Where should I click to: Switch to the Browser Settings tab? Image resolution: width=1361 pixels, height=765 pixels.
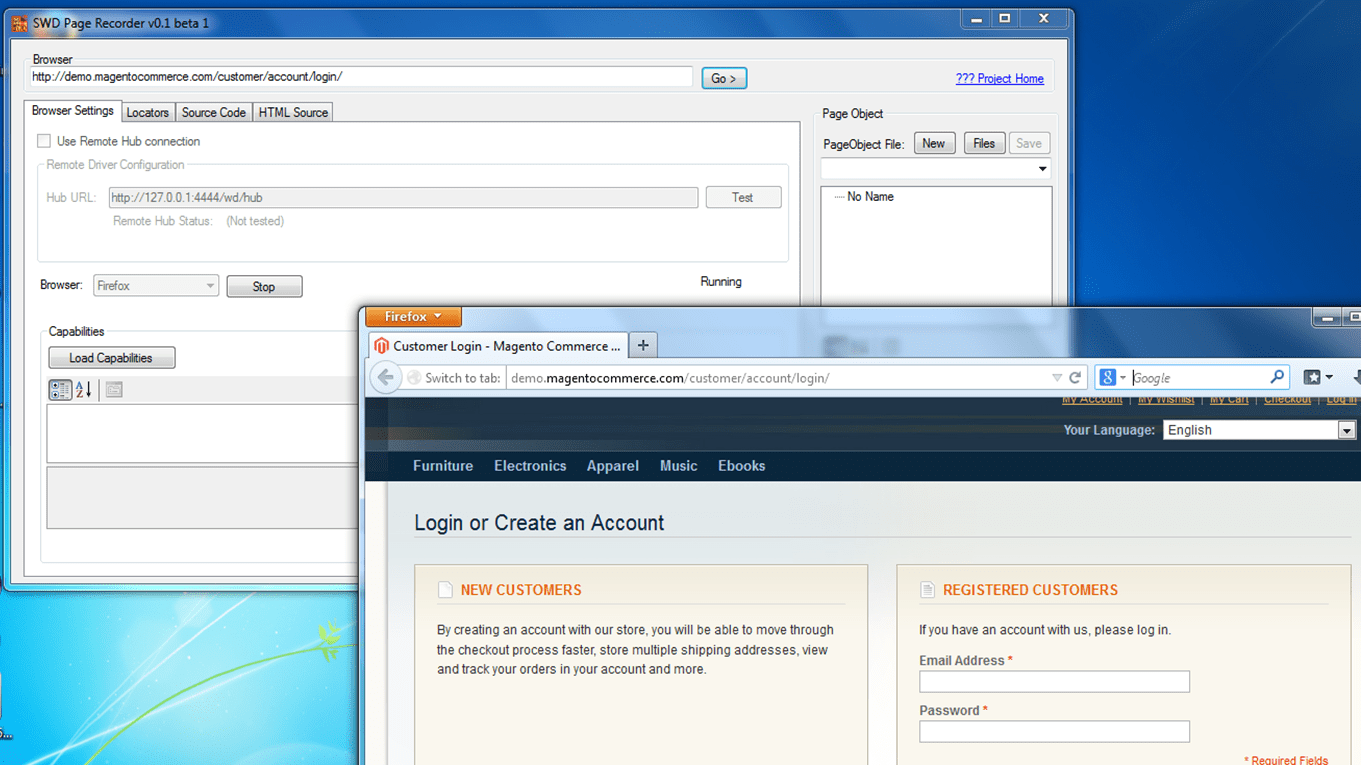pos(73,111)
